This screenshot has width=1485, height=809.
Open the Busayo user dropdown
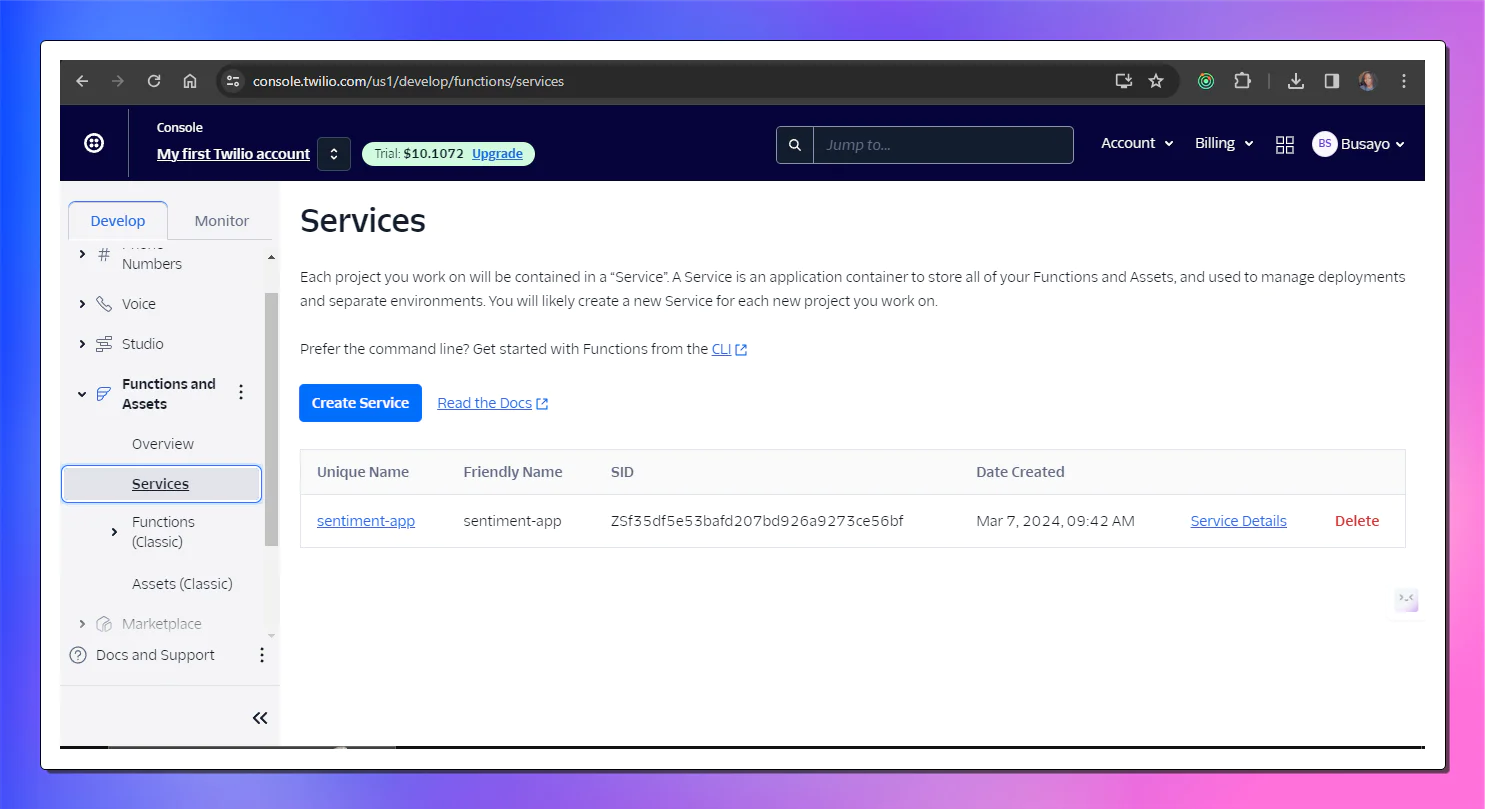1372,144
